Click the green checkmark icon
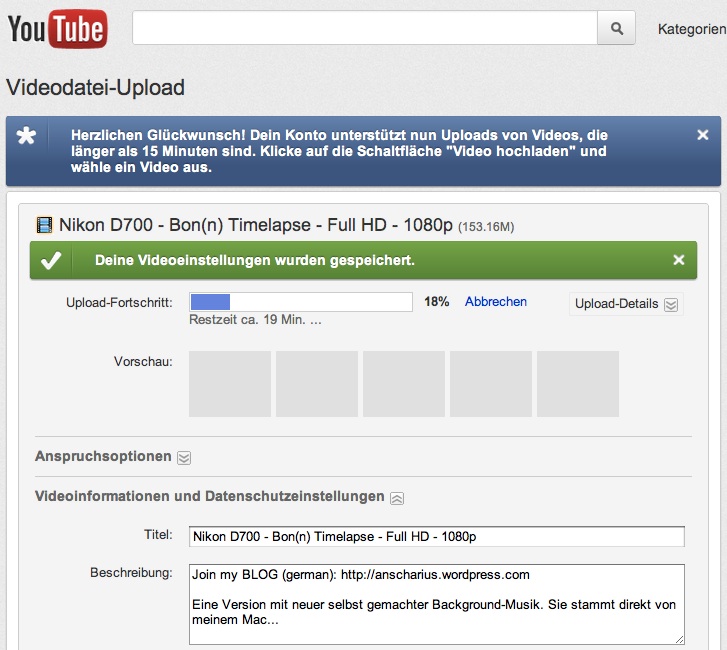This screenshot has width=727, height=650. coord(51,261)
